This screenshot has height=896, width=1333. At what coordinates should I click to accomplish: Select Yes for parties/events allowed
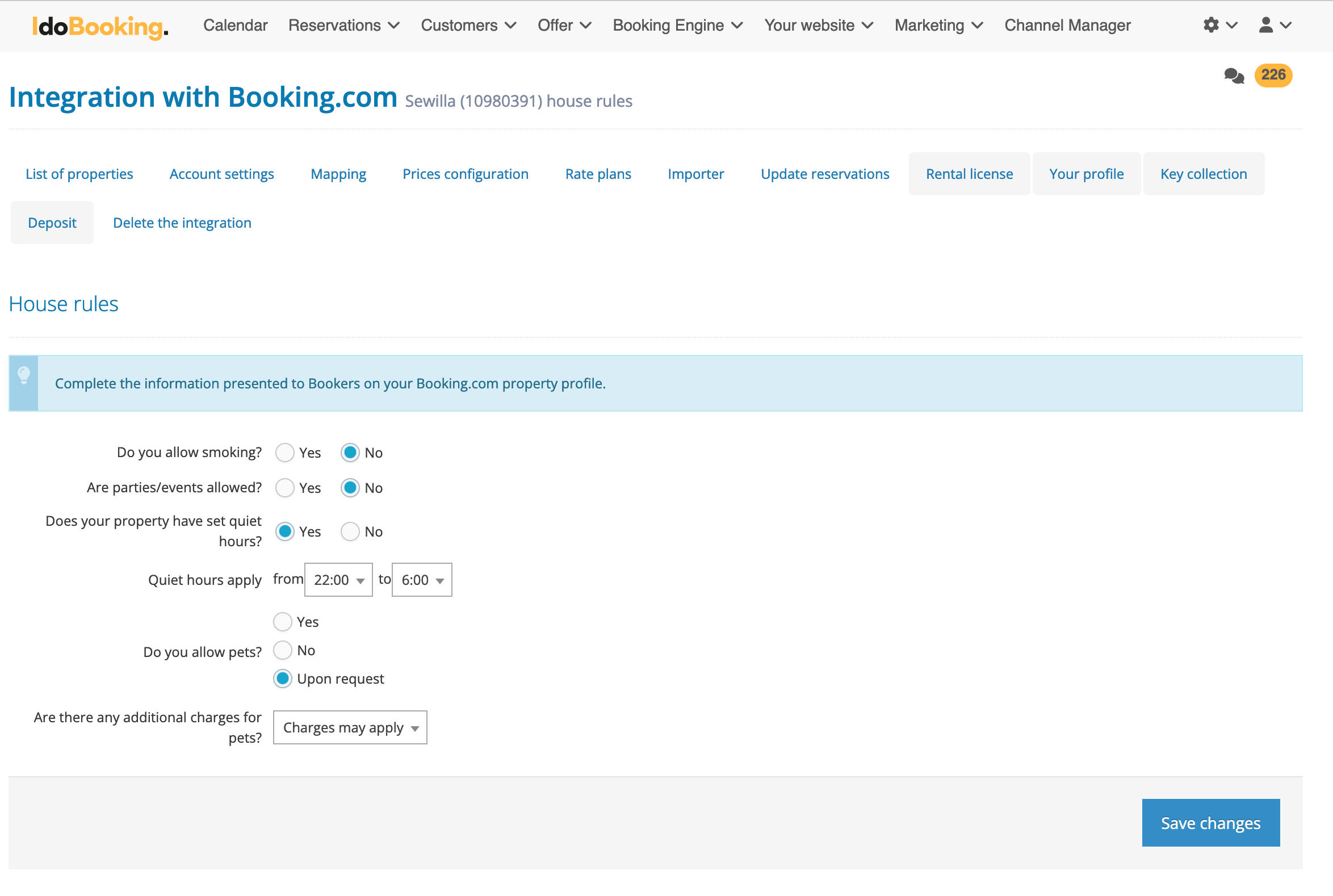tap(284, 488)
